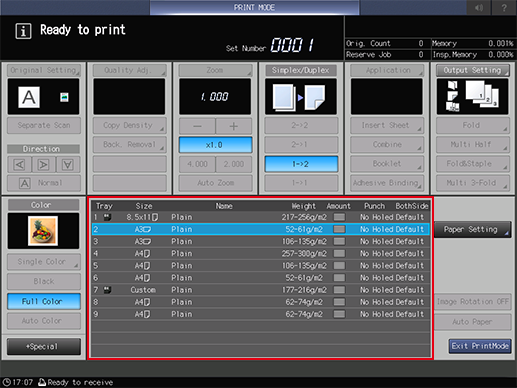The image size is (517, 388).
Task: Select tray 8 A4 62-74g/m2 row
Action: [x=261, y=302]
